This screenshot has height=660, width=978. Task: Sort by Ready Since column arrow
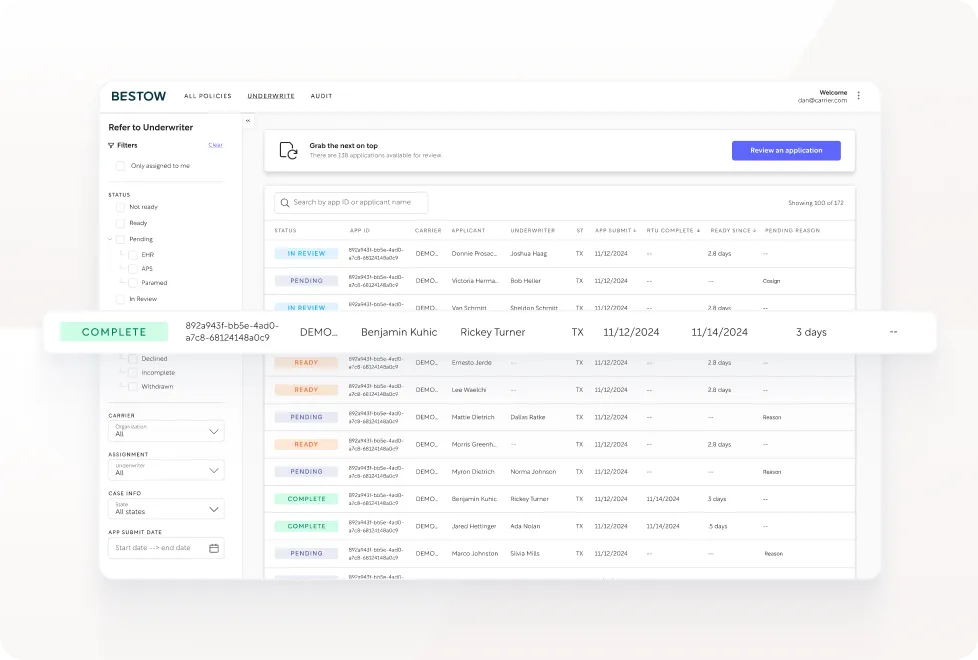(754, 231)
